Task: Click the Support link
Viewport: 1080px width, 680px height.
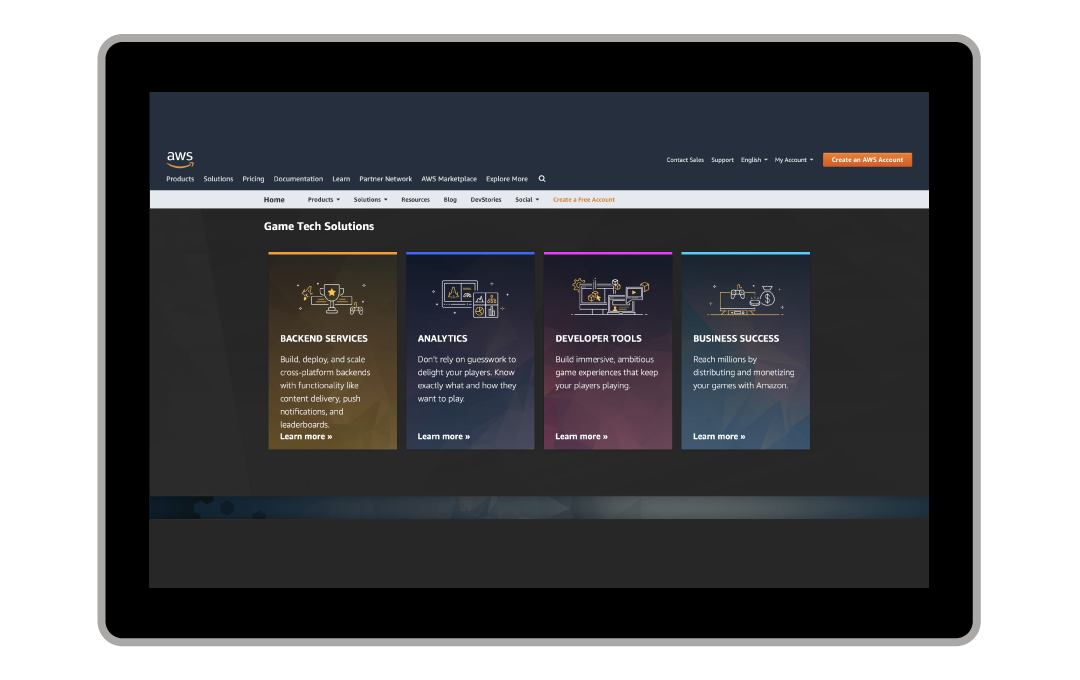Action: (723, 160)
